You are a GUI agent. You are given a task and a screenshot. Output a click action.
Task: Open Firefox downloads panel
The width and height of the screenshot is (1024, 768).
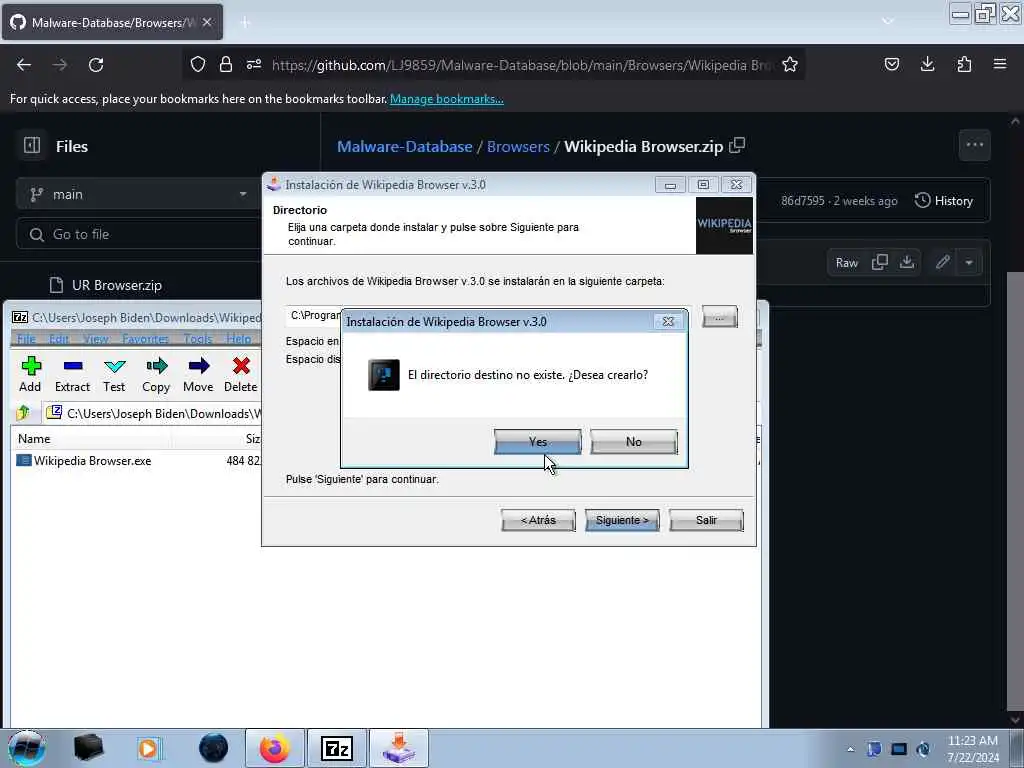point(927,64)
